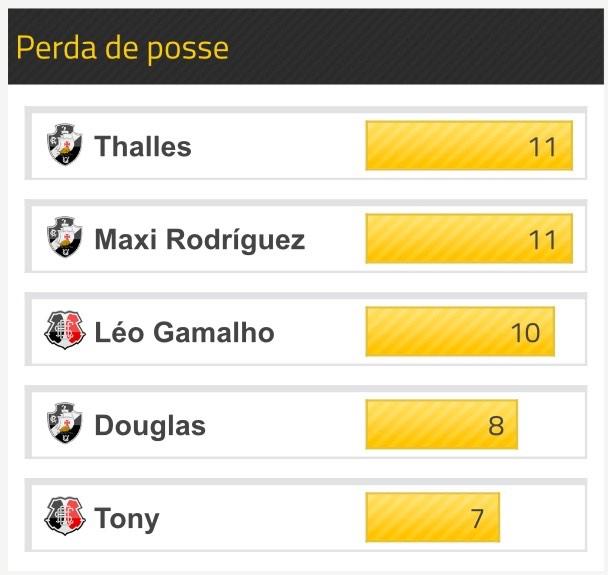
Task: Open the Douglas player name
Action: [150, 425]
